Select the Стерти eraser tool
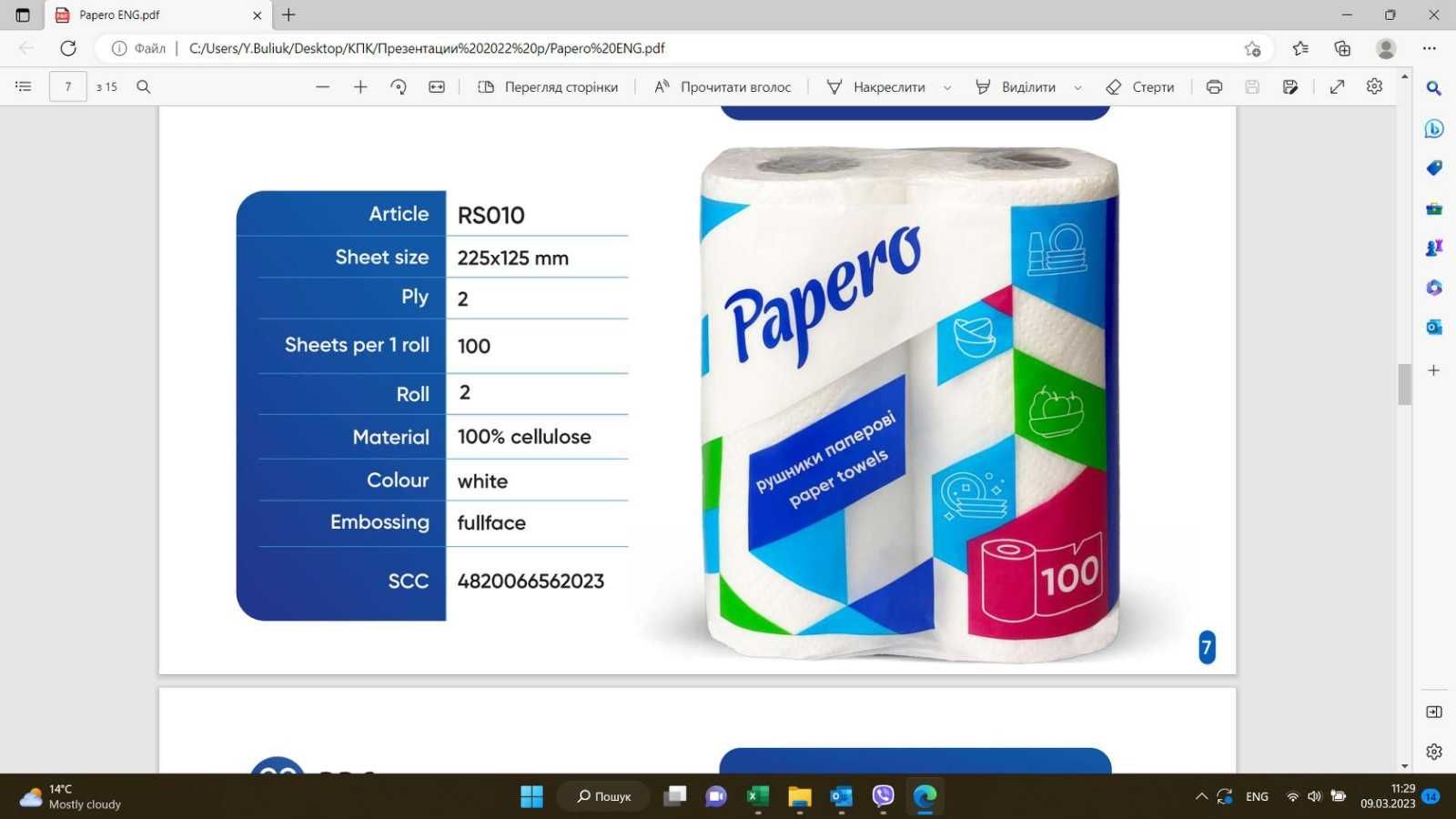1456x819 pixels. pos(1139,86)
